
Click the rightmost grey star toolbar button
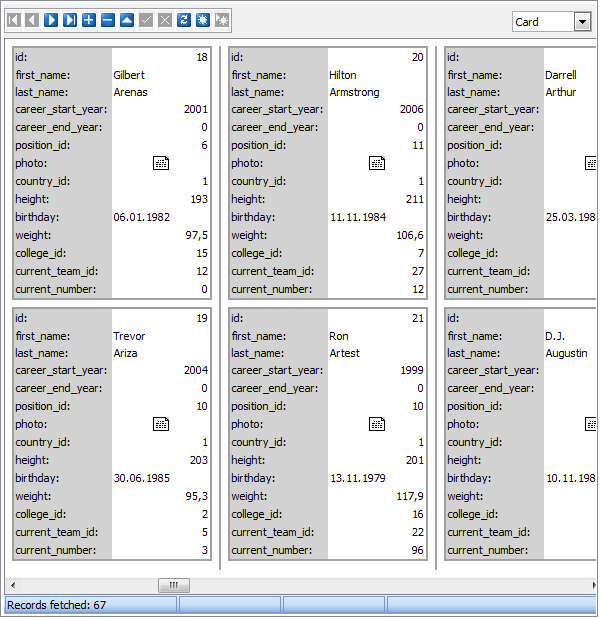222,20
